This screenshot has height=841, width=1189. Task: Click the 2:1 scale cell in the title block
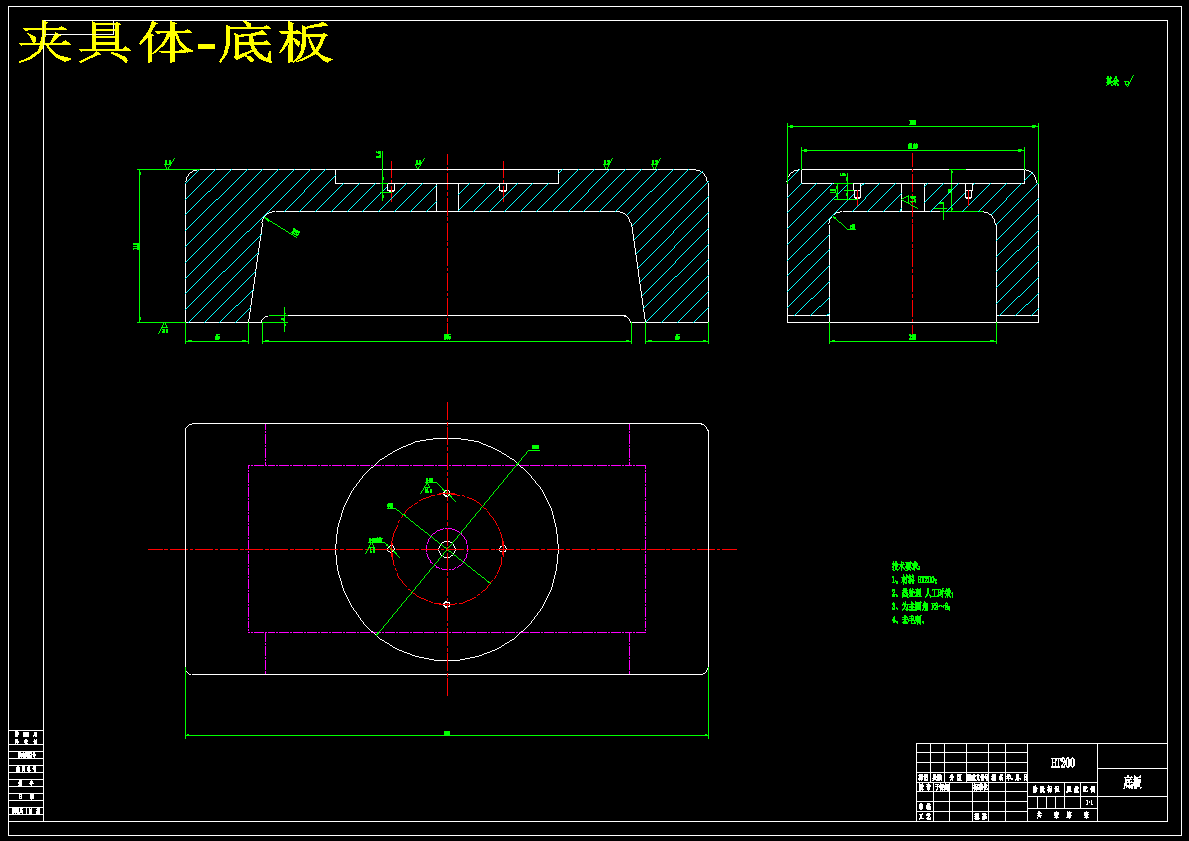(1089, 802)
